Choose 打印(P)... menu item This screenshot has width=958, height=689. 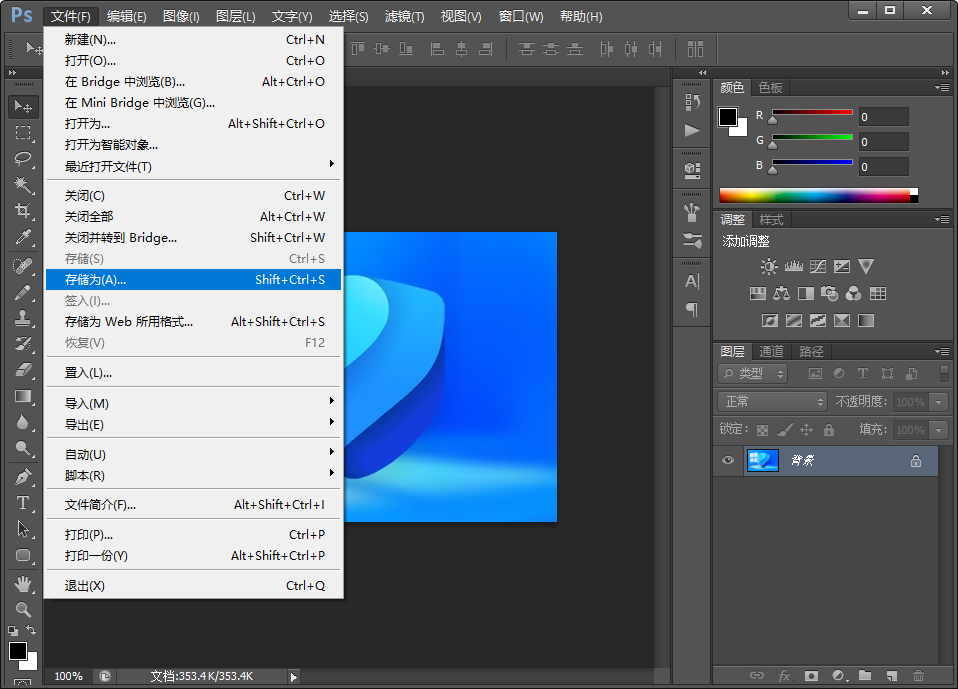coord(194,534)
